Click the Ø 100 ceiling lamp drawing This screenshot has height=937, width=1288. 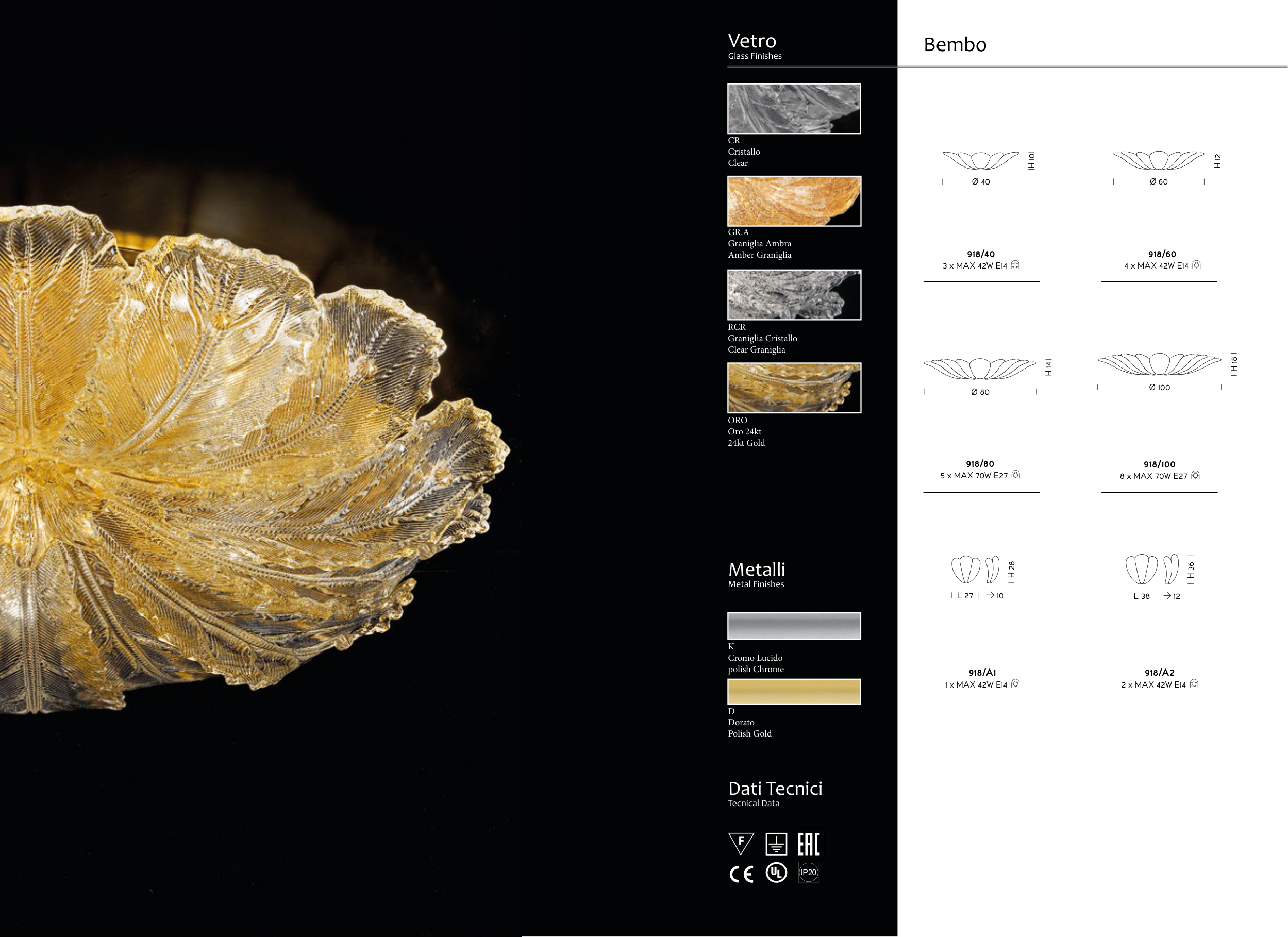click(x=1159, y=364)
